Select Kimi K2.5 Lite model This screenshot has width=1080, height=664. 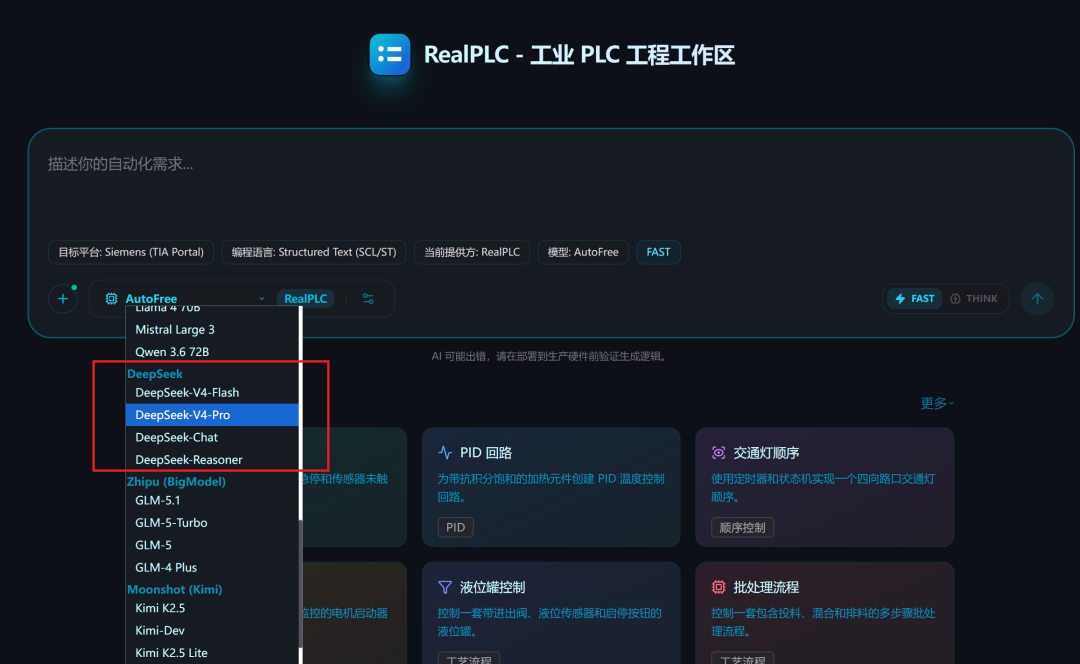[x=212, y=653]
